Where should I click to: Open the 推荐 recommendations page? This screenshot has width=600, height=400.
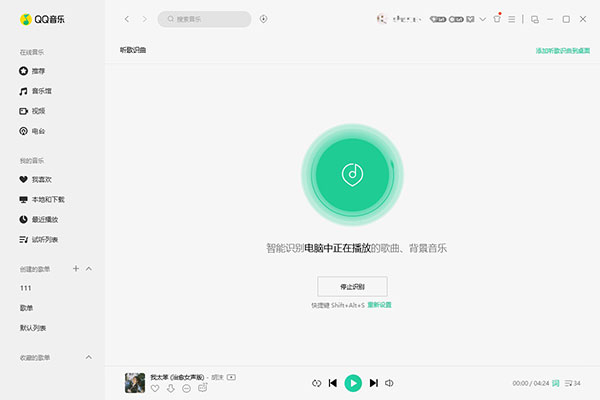(38, 71)
